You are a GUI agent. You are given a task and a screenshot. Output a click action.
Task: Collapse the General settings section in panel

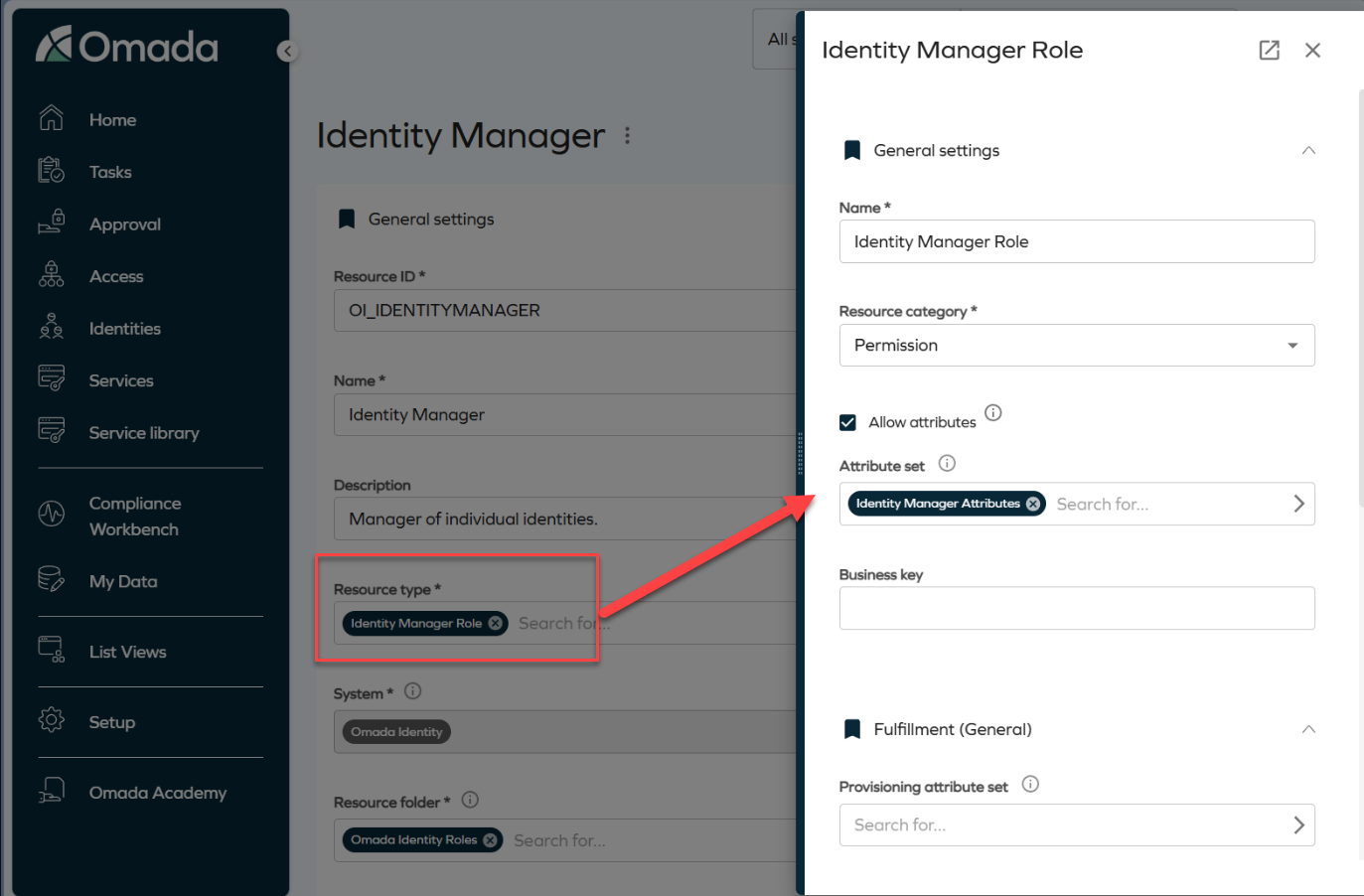[1307, 151]
